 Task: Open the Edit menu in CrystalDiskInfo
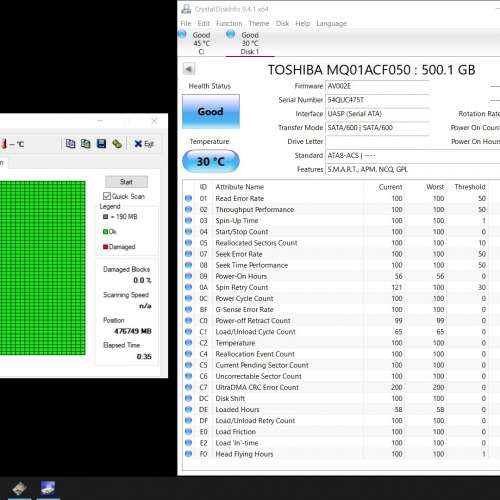point(203,23)
